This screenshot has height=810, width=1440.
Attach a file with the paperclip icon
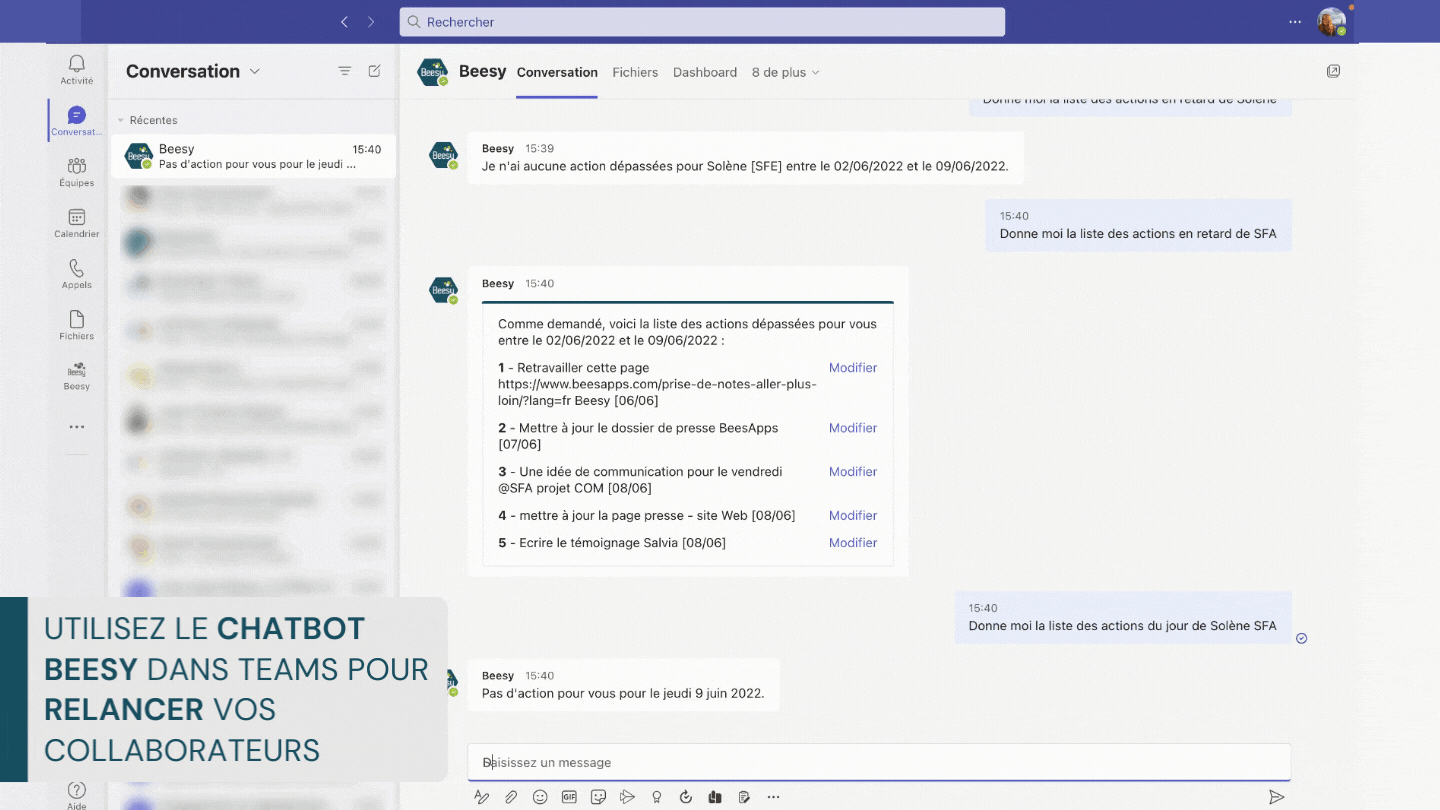511,797
